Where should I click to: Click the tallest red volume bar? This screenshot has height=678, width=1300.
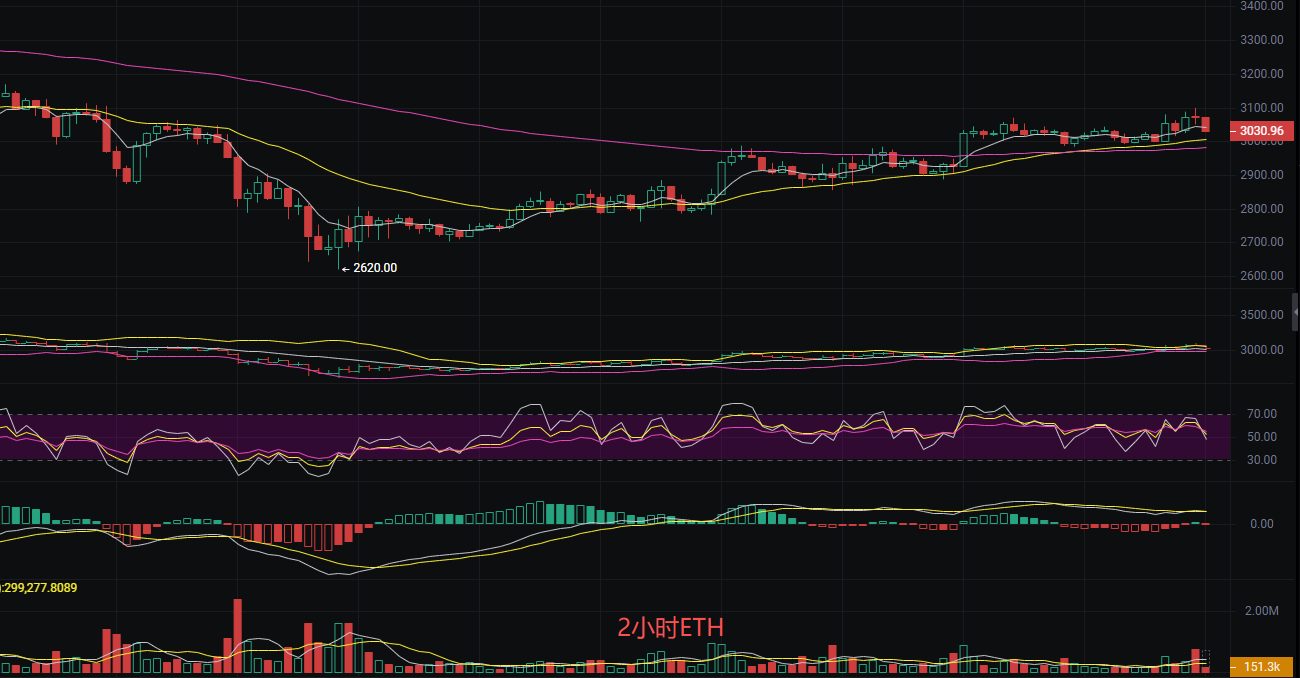coord(237,636)
